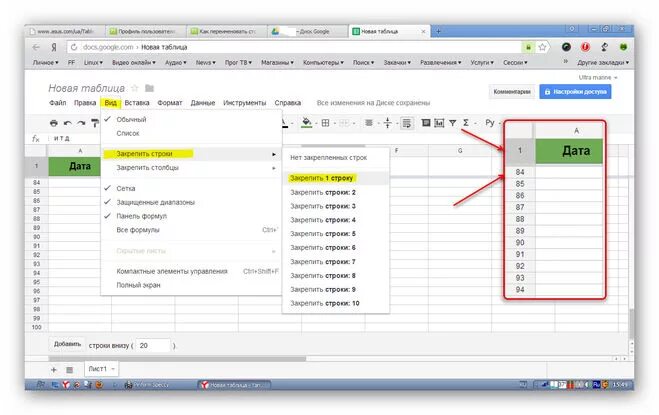659x415 pixels.
Task: Choose Закрепить 1 строку
Action: (335, 178)
